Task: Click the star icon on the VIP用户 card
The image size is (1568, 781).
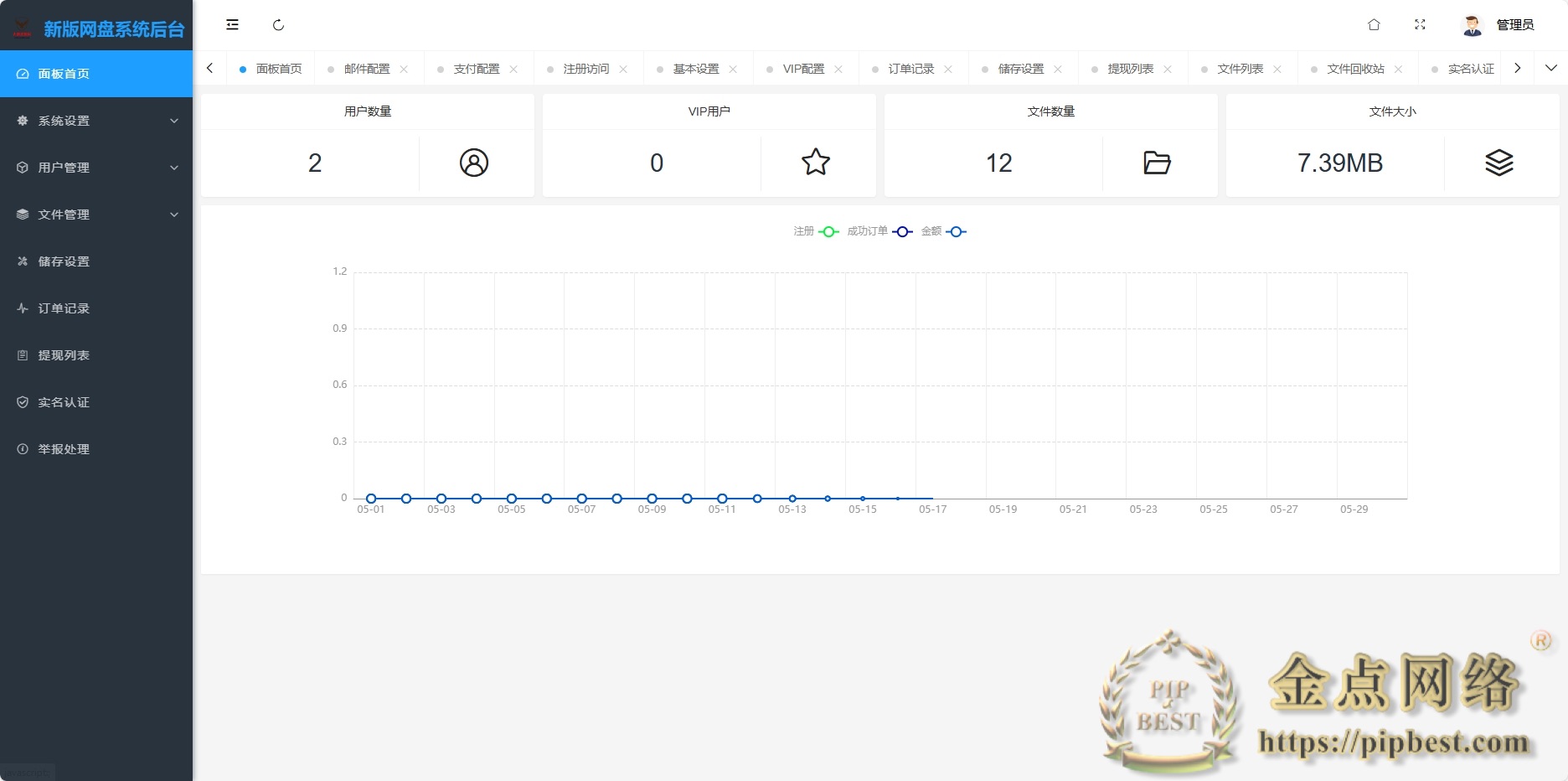Action: [817, 163]
